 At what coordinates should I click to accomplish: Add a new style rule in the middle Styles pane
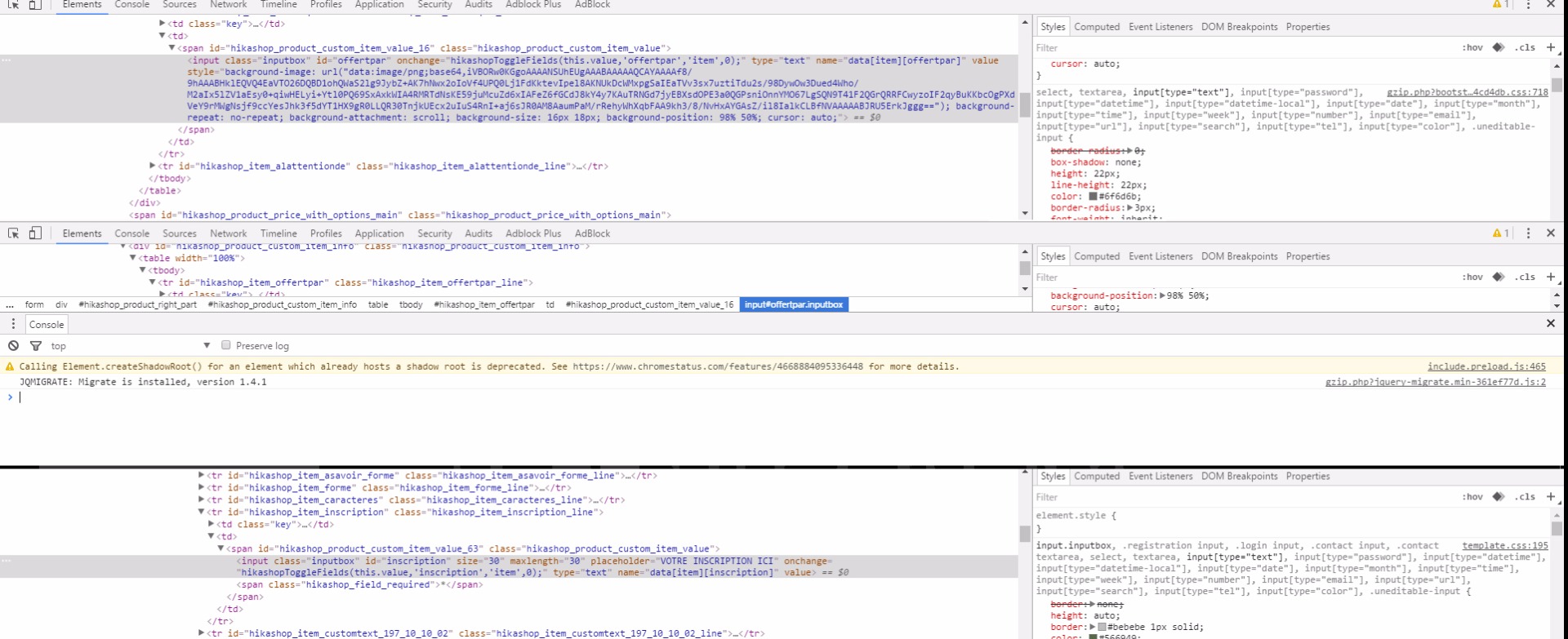pyautogui.click(x=1551, y=277)
